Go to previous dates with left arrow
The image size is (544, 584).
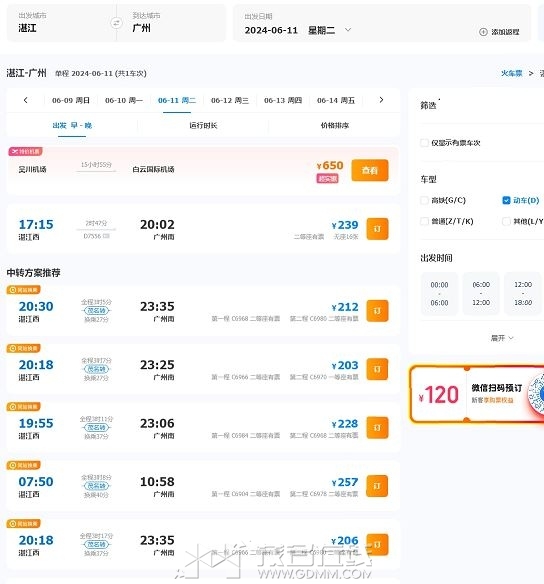(25, 100)
